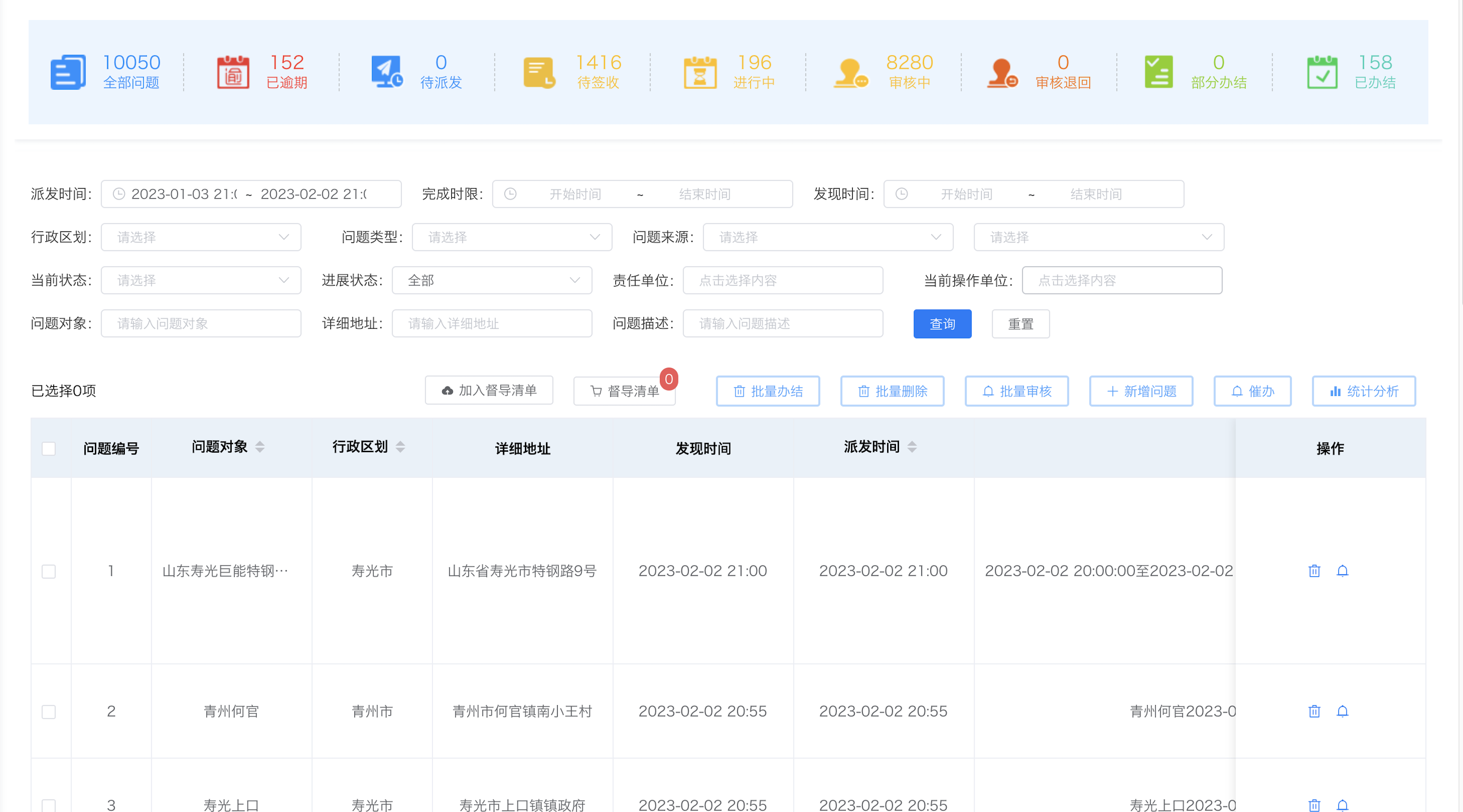This screenshot has height=812, width=1463.
Task: Click the 批量删除 button
Action: (x=892, y=391)
